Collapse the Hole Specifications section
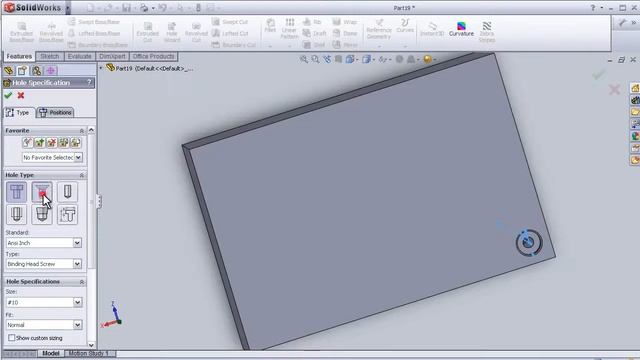 pos(82,282)
